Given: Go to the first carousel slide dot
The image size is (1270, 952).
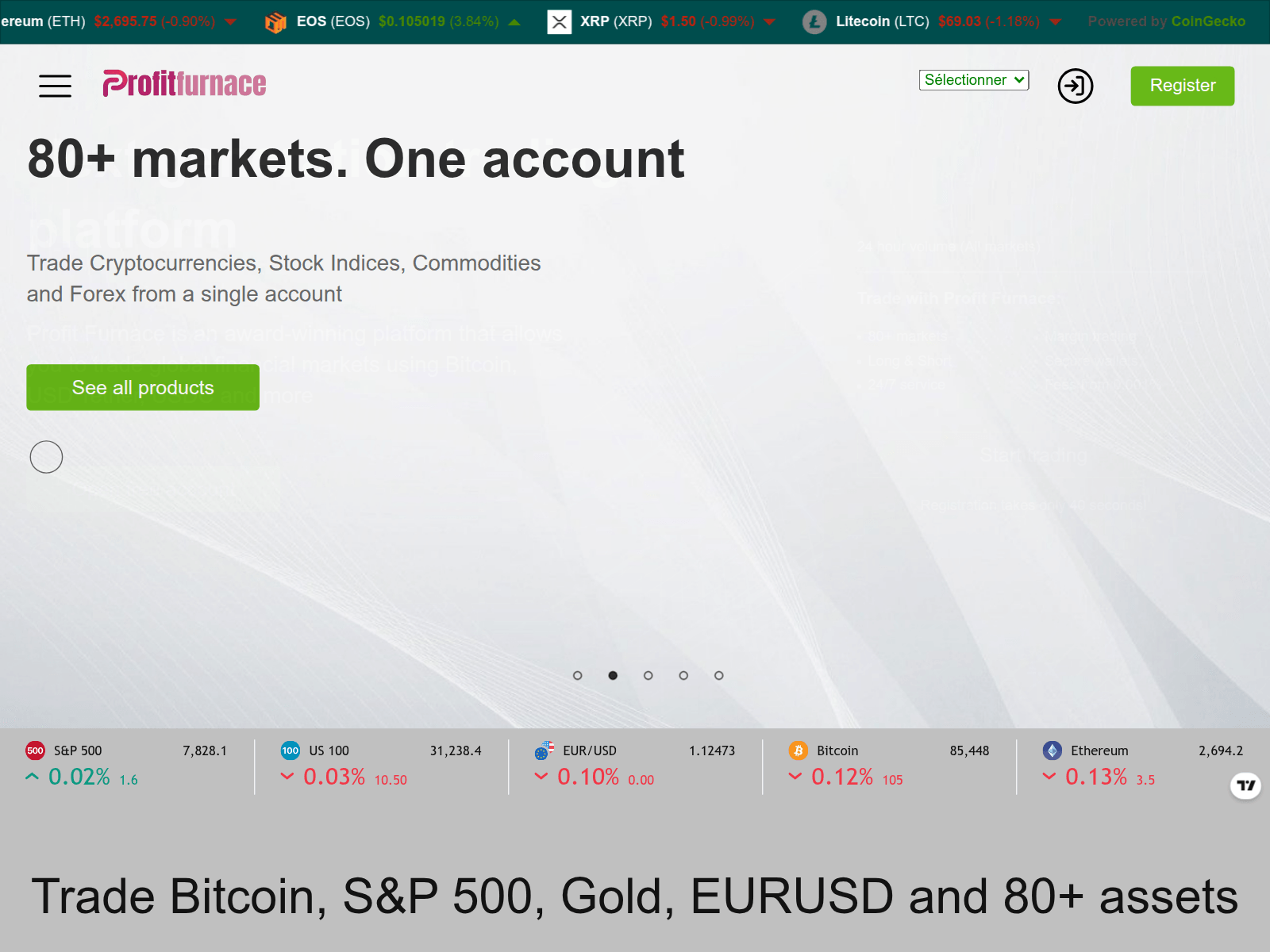Looking at the screenshot, I should tap(577, 676).
